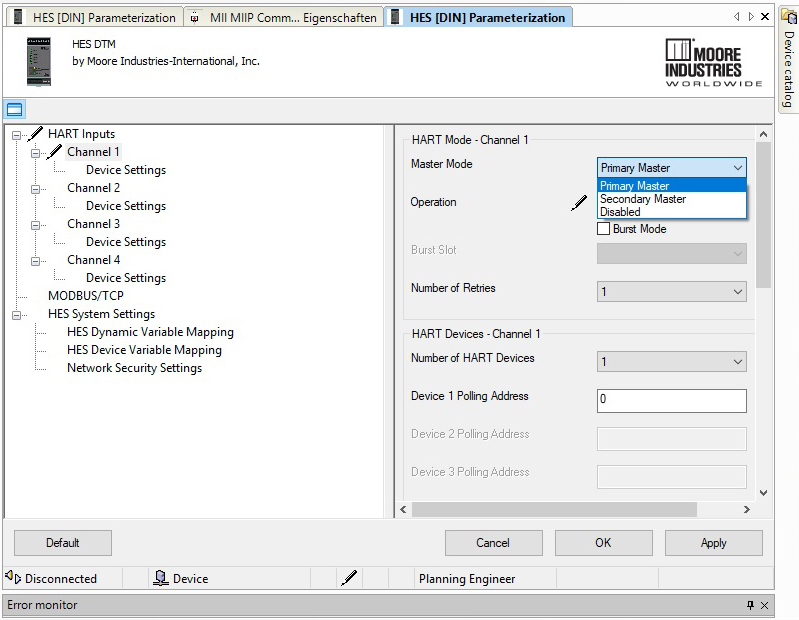The width and height of the screenshot is (799, 620).
Task: Collapse the Channel 1 tree node
Action: click(35, 153)
